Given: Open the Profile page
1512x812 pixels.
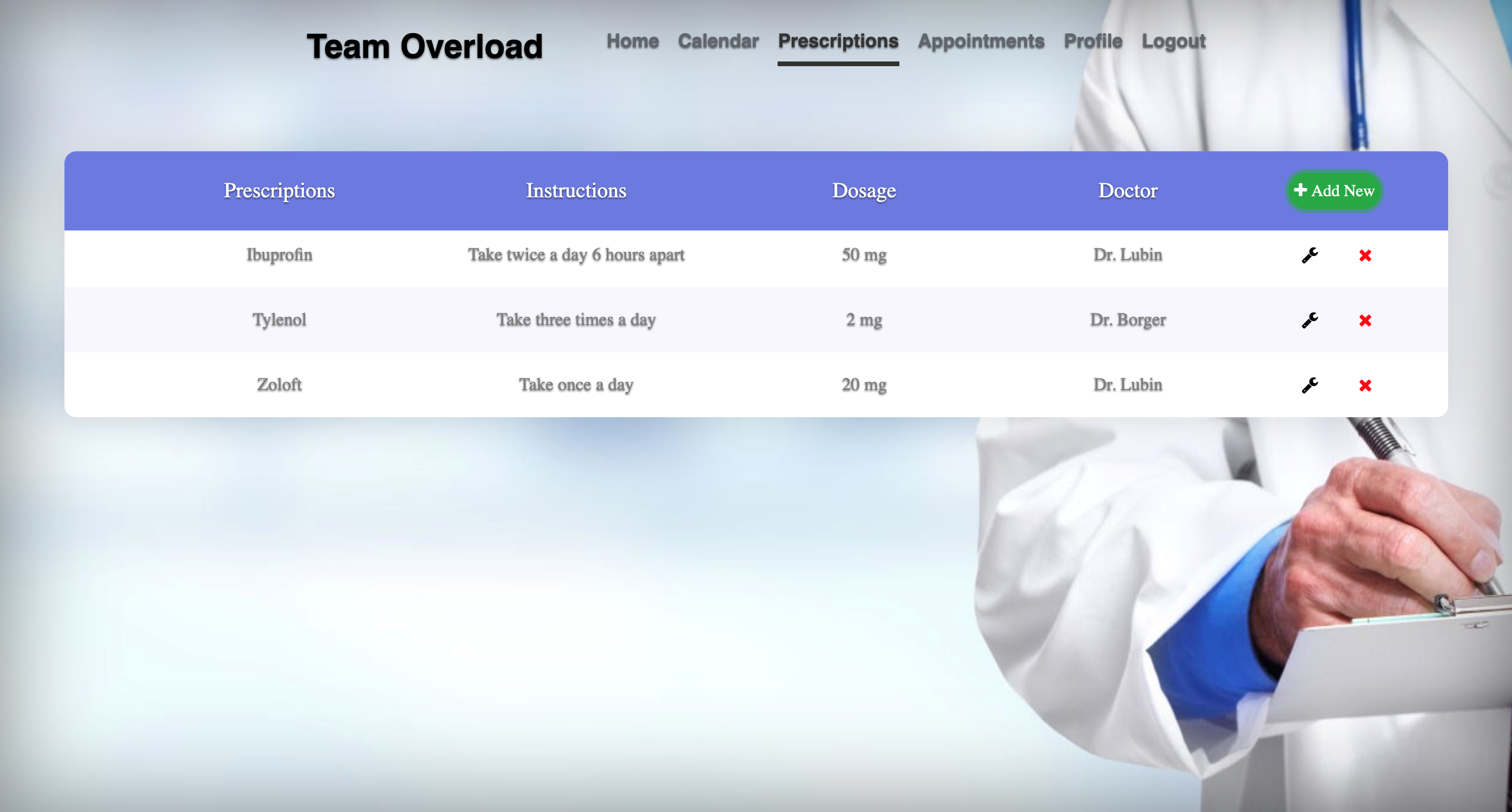Looking at the screenshot, I should [x=1093, y=41].
